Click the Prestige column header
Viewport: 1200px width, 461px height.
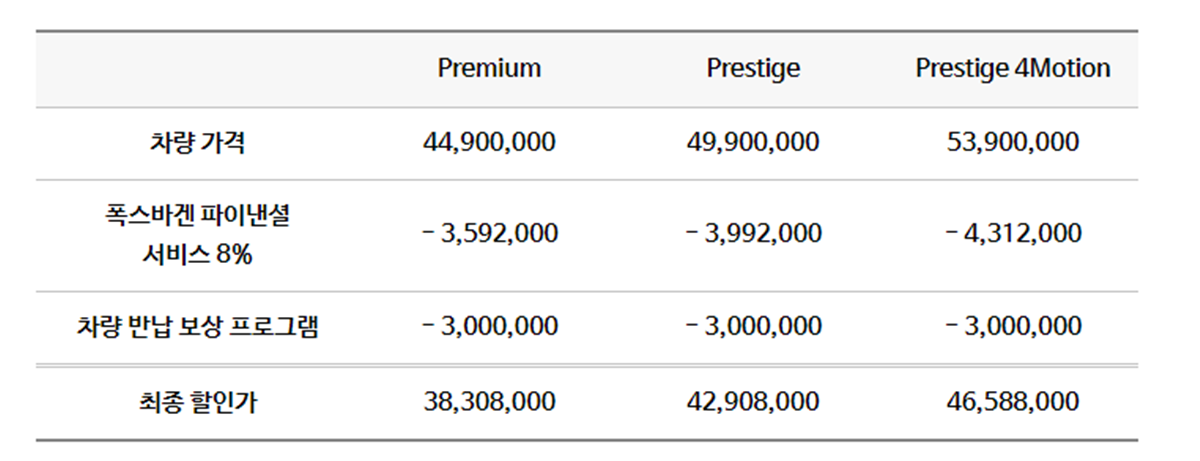click(753, 68)
